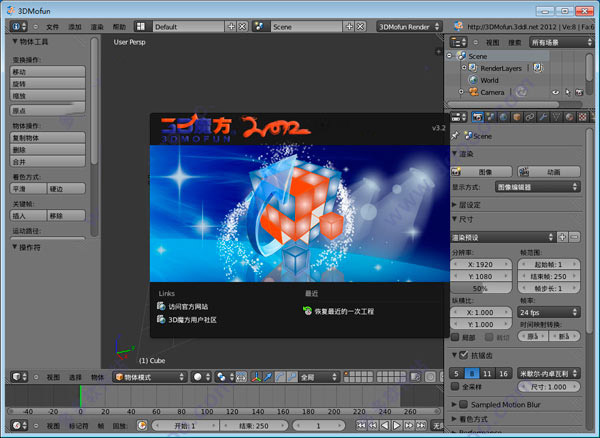This screenshot has height=438, width=600.
Task: Toggle Camera selectability cursor icon in outliner
Action: point(567,92)
